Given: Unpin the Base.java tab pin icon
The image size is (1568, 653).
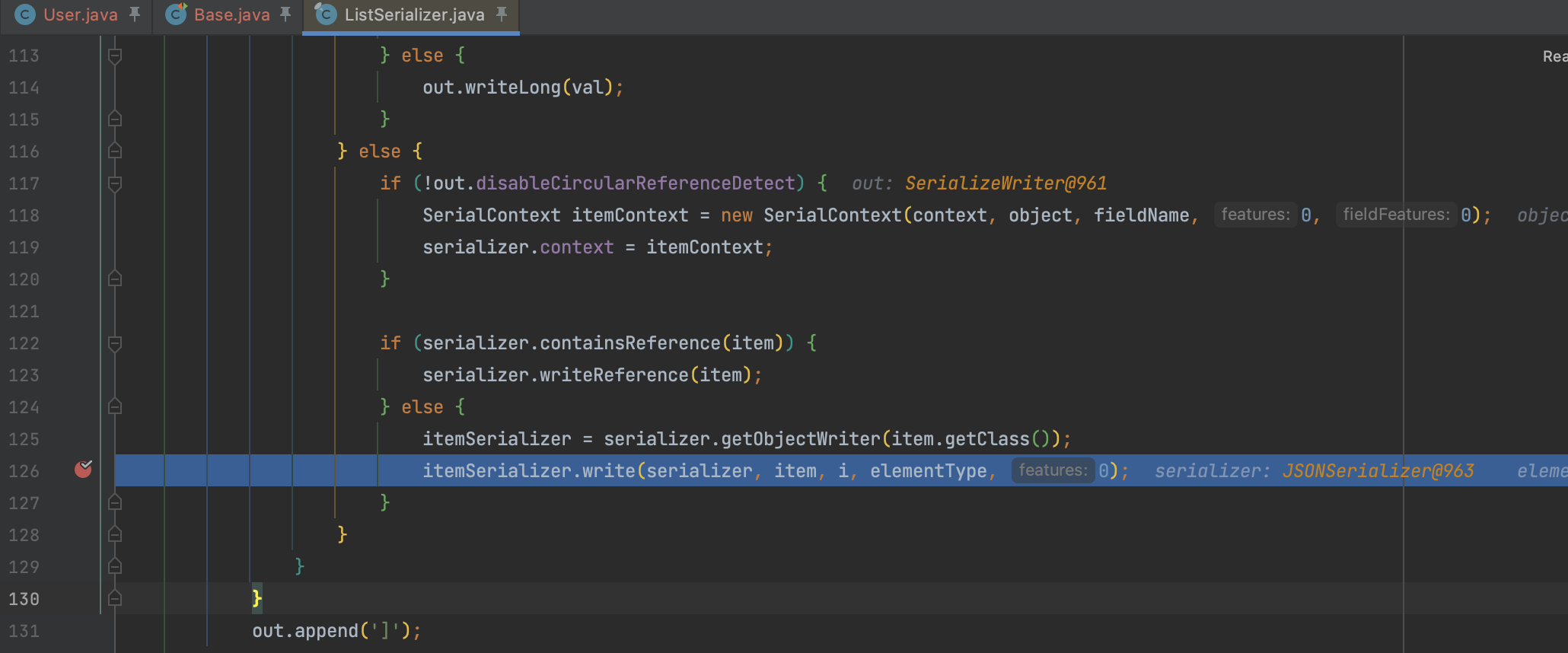Looking at the screenshot, I should pos(285,14).
